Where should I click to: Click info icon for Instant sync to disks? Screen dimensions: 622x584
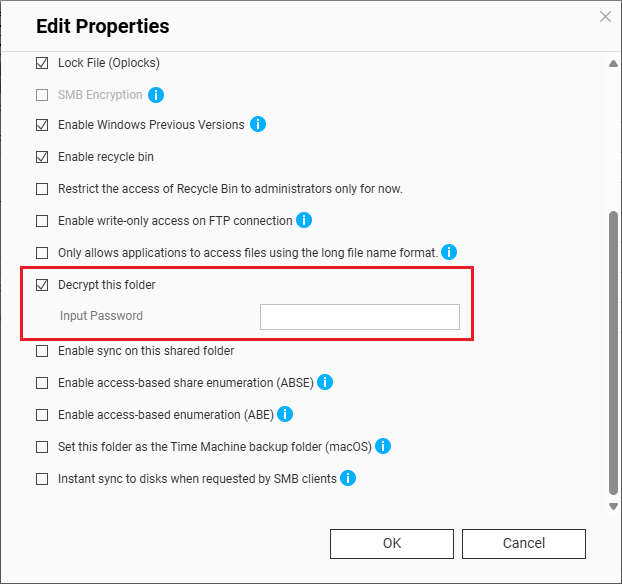[348, 478]
